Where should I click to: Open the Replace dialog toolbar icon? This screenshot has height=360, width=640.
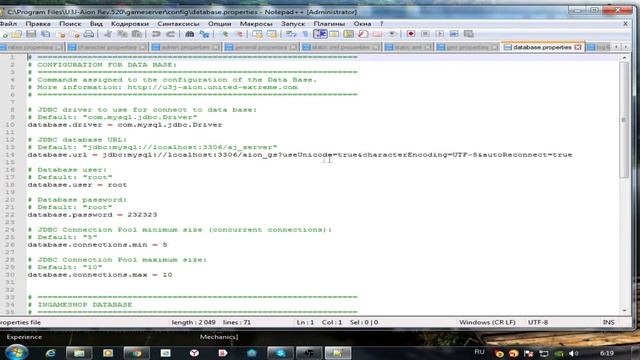pyautogui.click(x=204, y=34)
